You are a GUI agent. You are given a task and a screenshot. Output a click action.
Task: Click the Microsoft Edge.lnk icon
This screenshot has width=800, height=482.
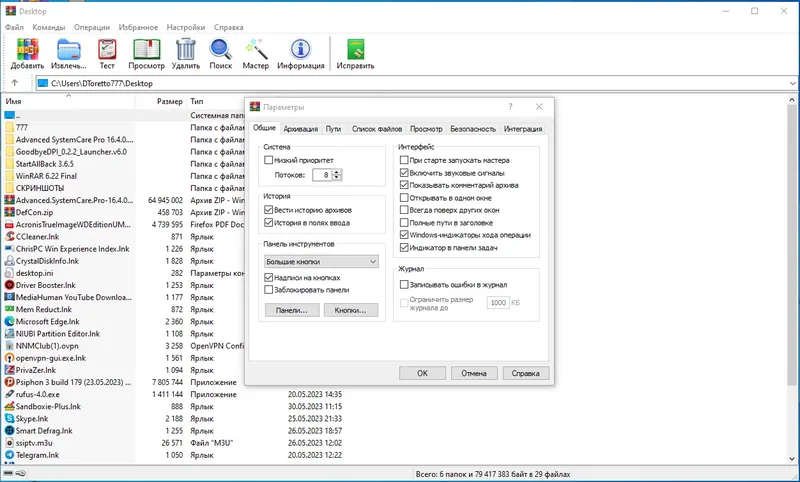tap(9, 321)
